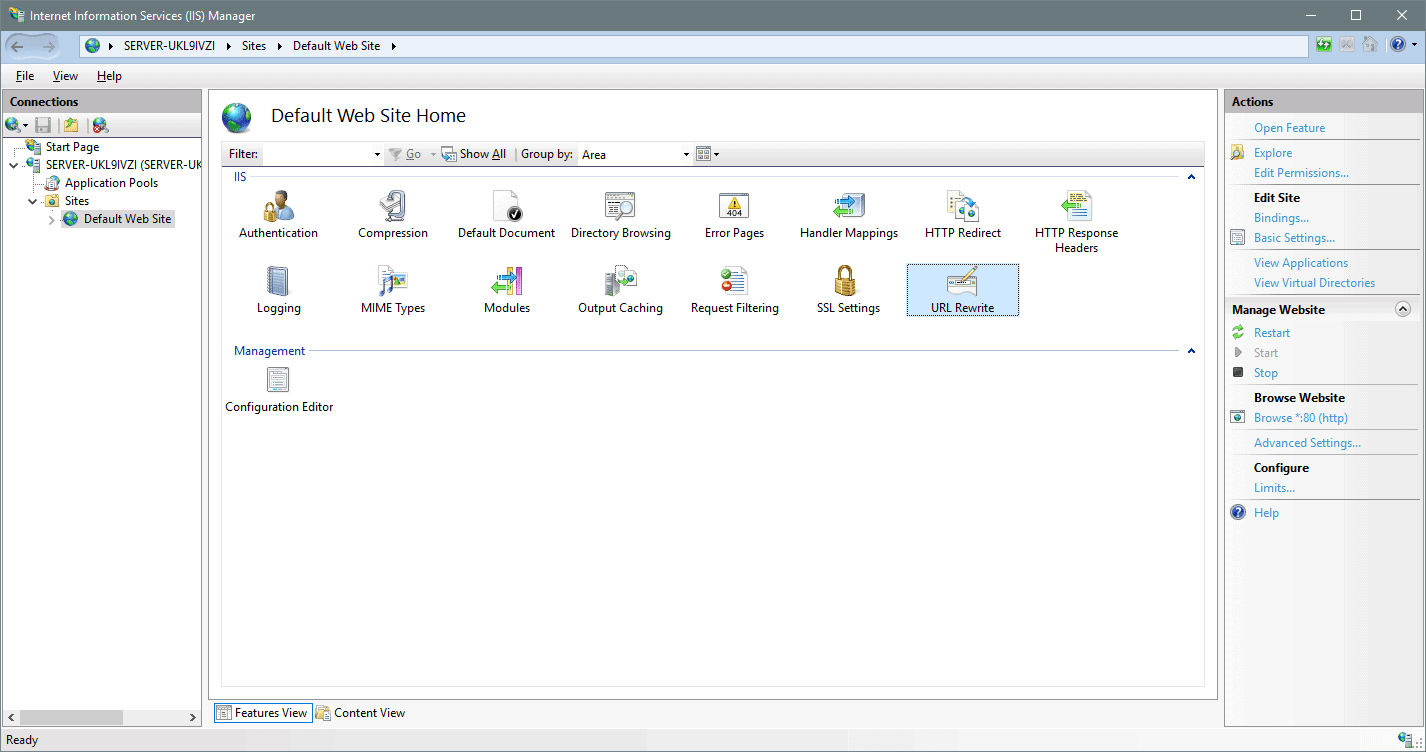Screen dimensions: 1426x752
Task: Open Directory Browsing feature
Action: 621,215
